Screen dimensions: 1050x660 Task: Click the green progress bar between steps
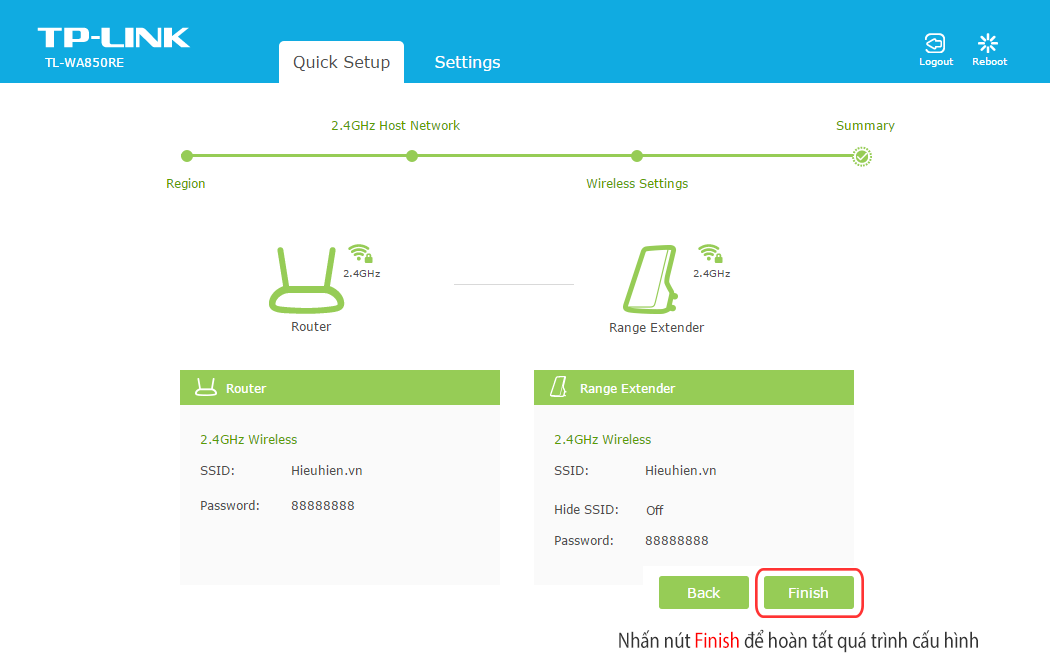tap(520, 156)
